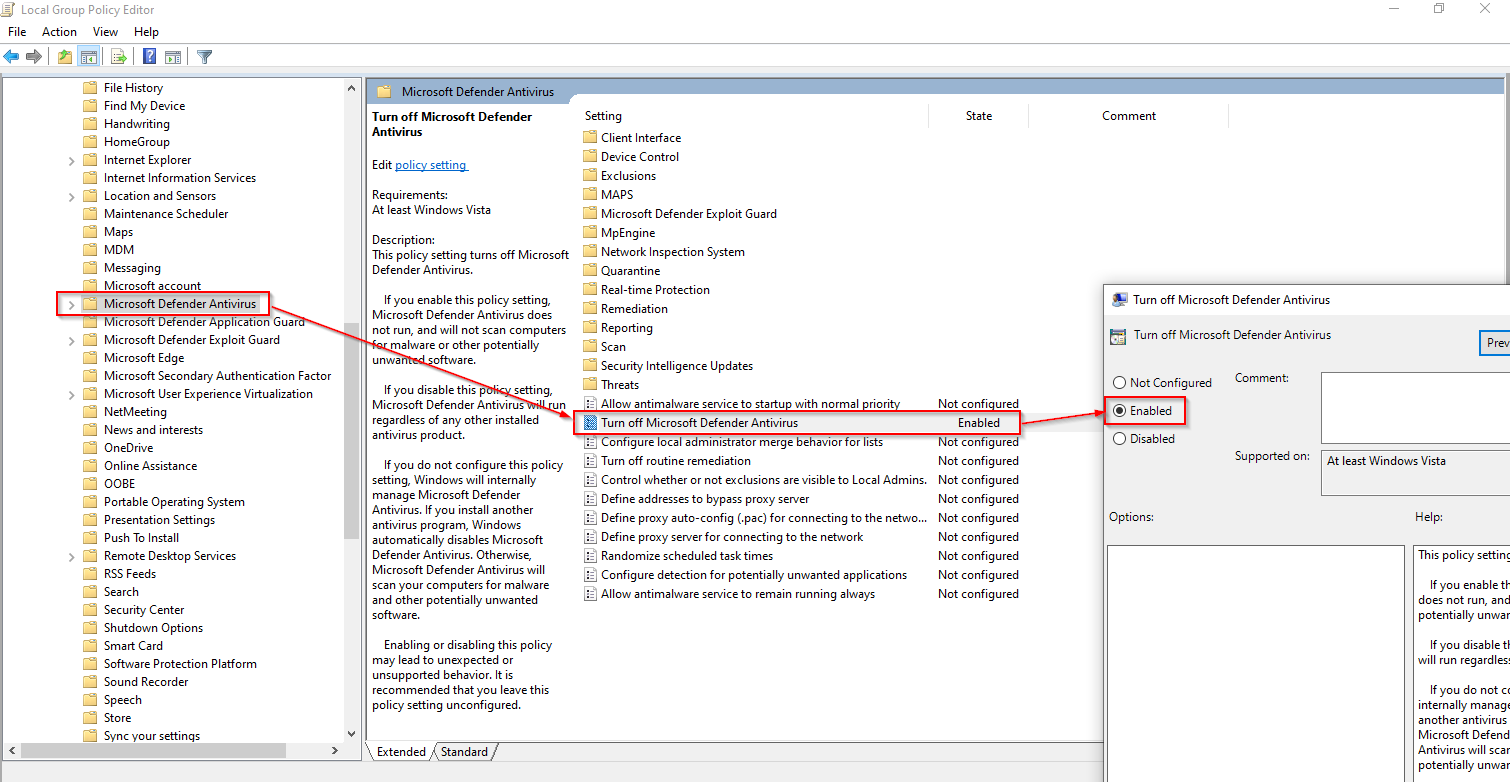The width and height of the screenshot is (1510, 782).
Task: Open Help with the blue question-mark icon
Action: (x=150, y=57)
